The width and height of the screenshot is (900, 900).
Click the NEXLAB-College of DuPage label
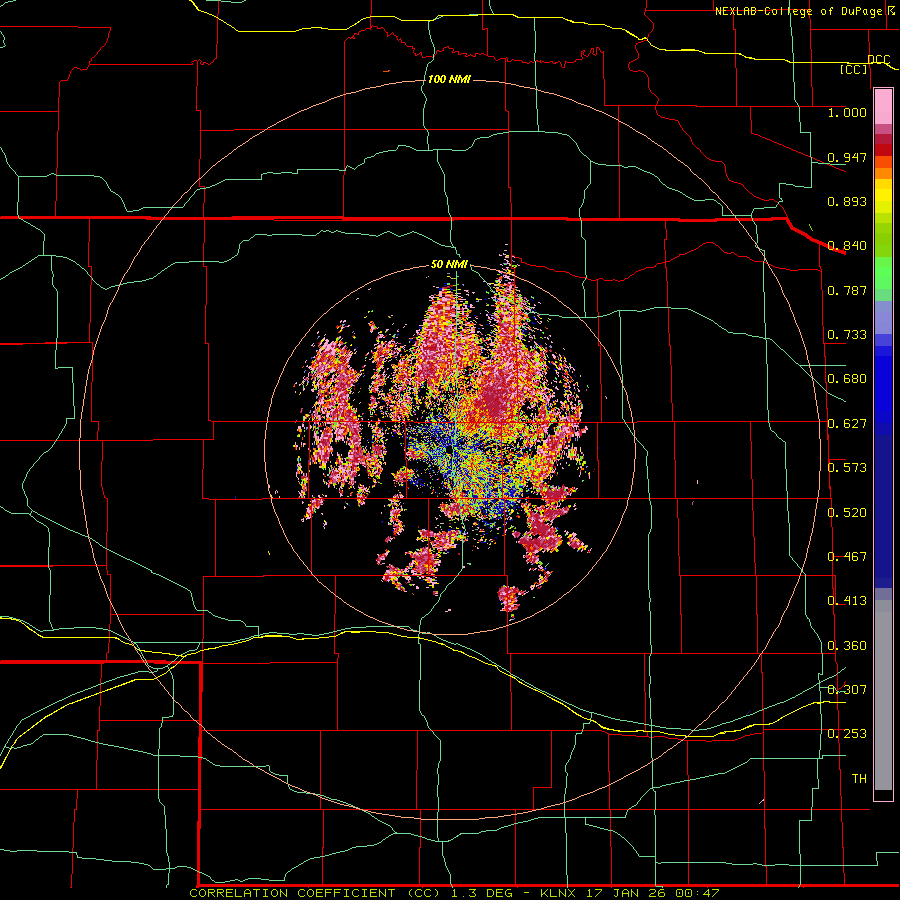pyautogui.click(x=799, y=11)
